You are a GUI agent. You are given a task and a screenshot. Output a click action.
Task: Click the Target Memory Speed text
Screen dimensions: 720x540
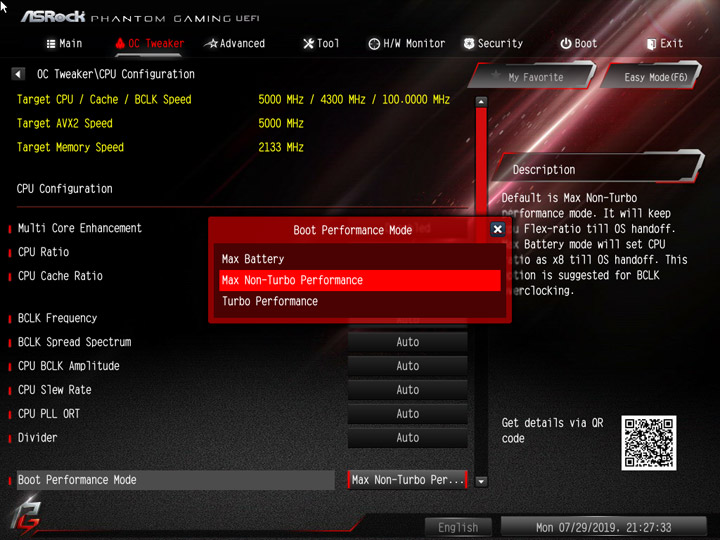(70, 147)
